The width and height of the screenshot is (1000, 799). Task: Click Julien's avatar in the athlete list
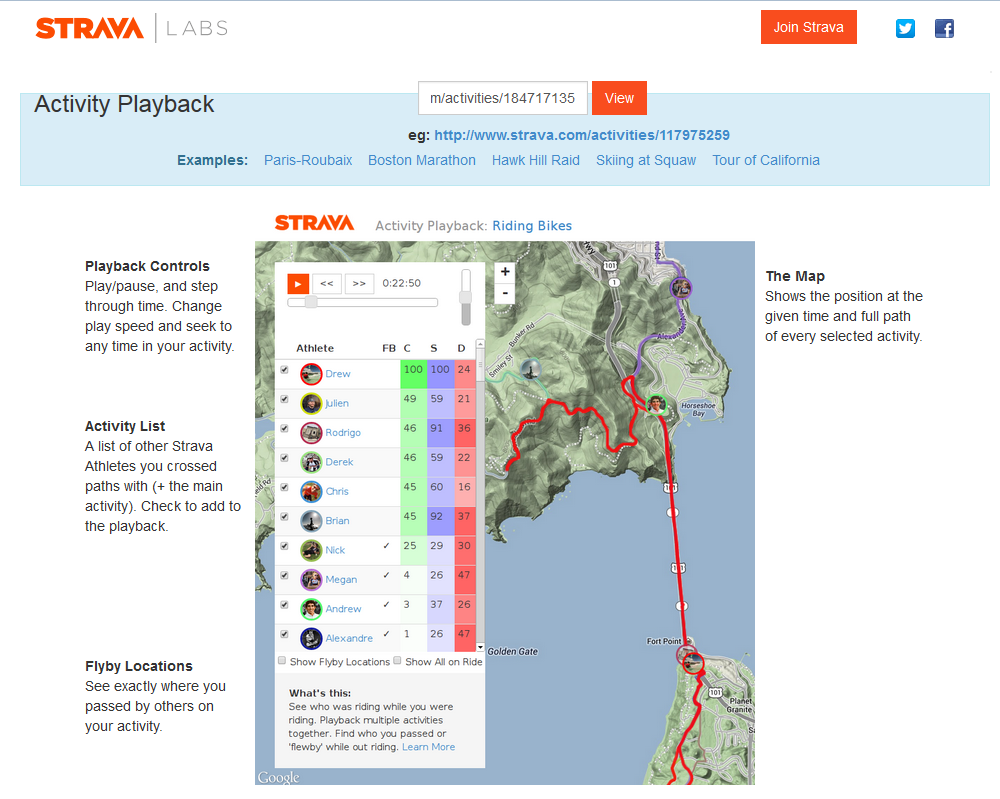pos(311,403)
